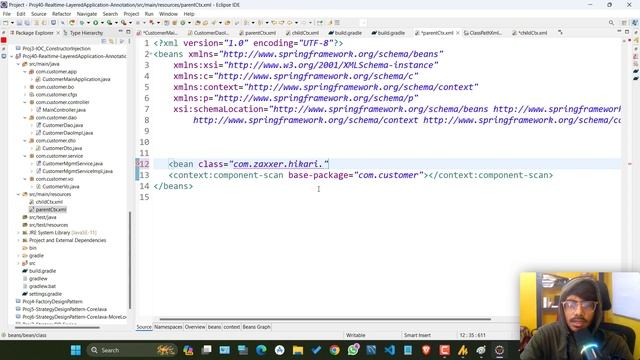Viewport: 640px width, 360px height.
Task: Switch to Type Hierarchy tab
Action: click(x=83, y=33)
